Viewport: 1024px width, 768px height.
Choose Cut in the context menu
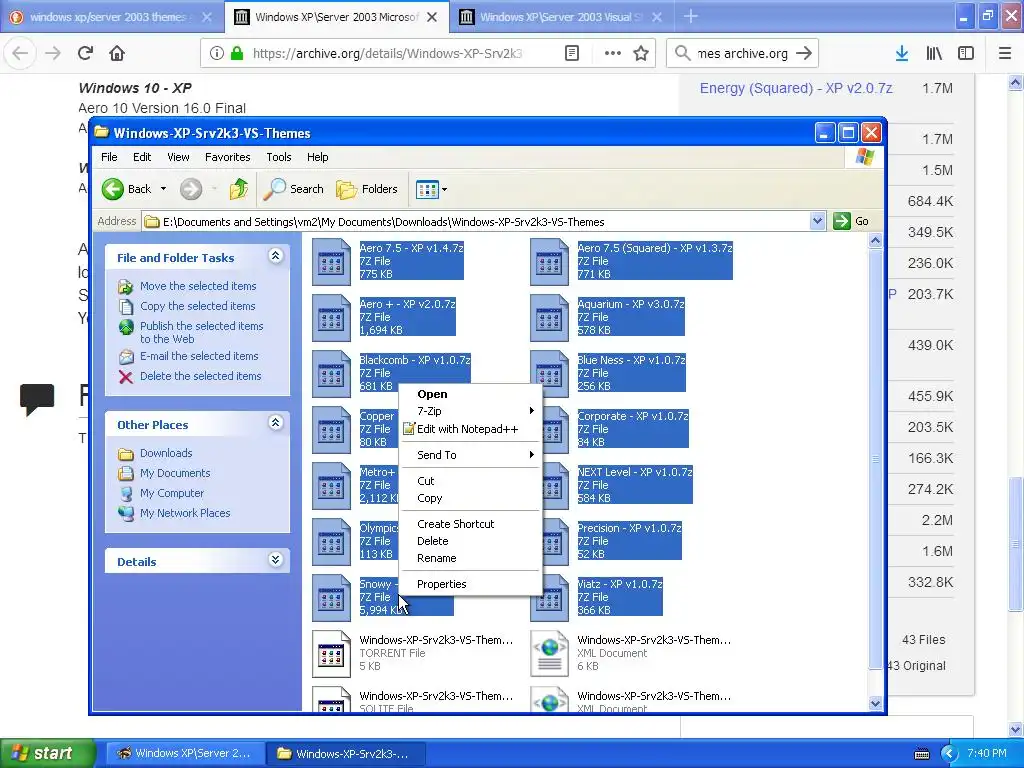pyautogui.click(x=471, y=481)
